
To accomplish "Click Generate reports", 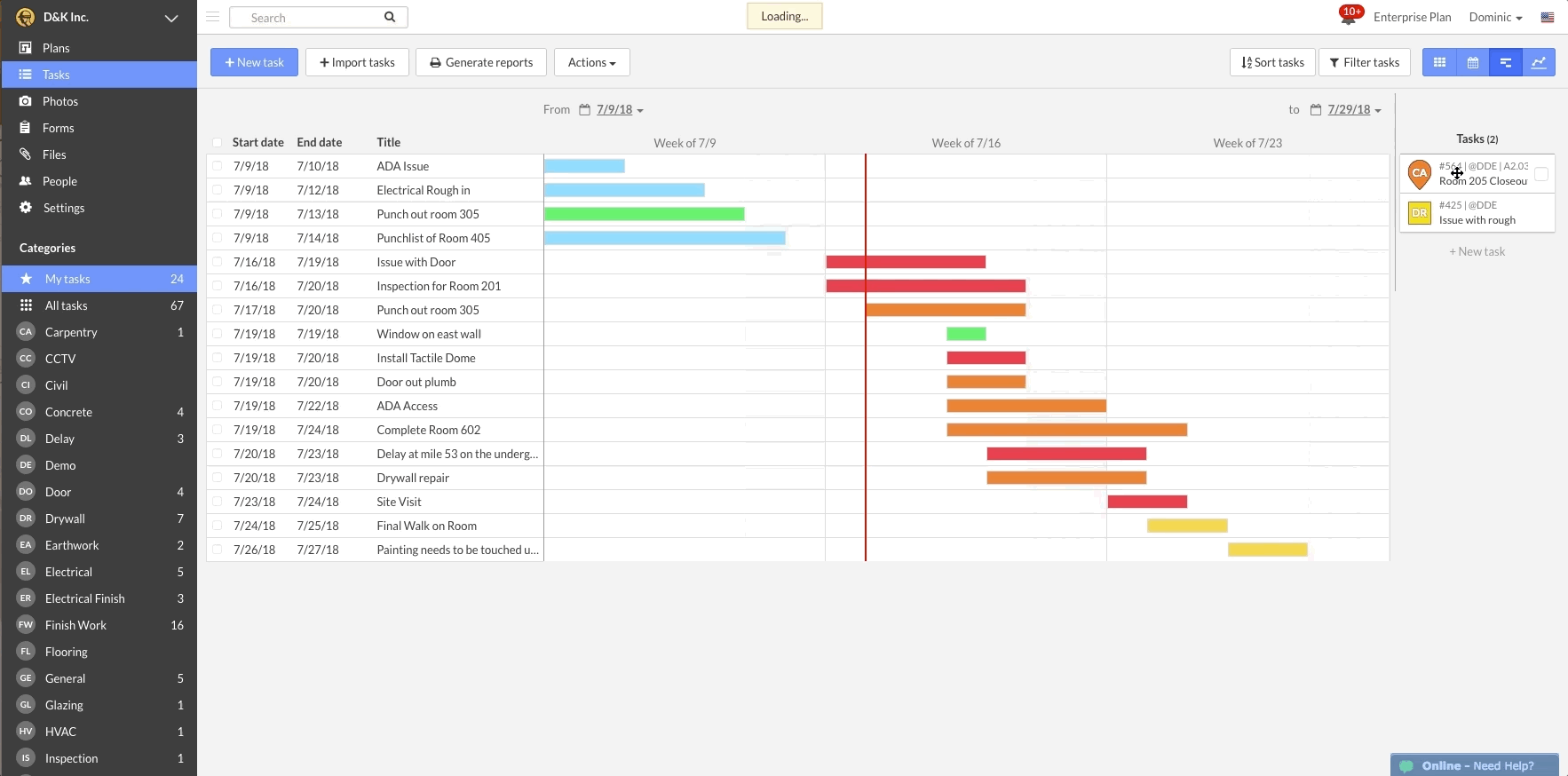I will (x=480, y=62).
